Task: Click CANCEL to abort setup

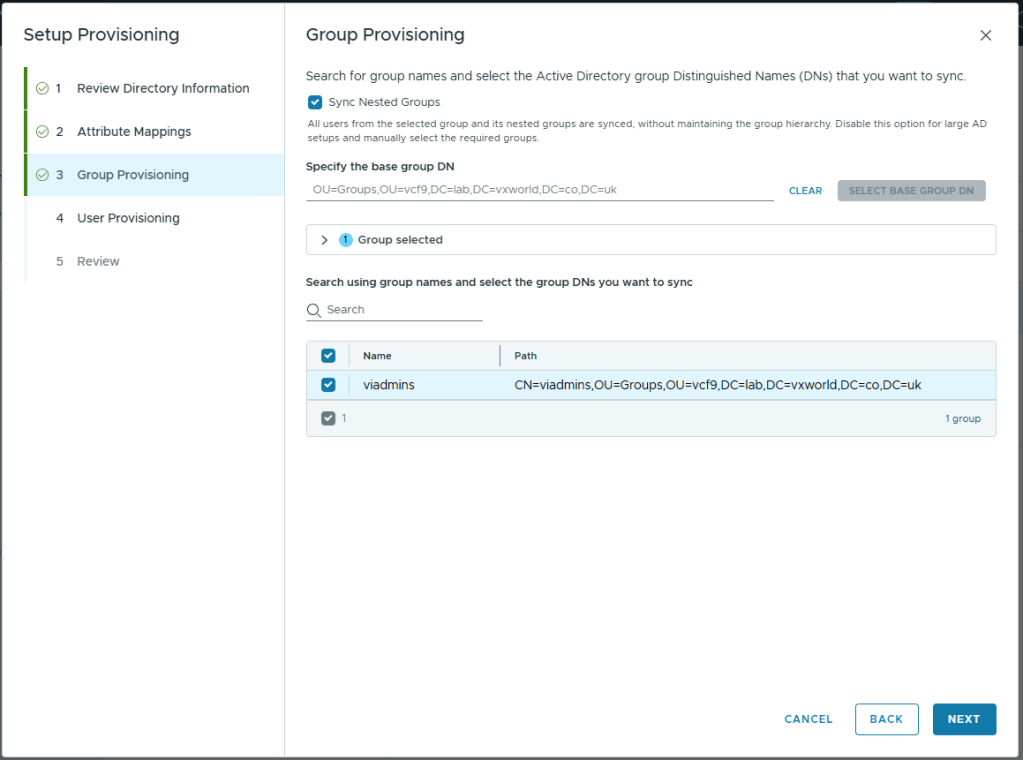Action: click(808, 719)
